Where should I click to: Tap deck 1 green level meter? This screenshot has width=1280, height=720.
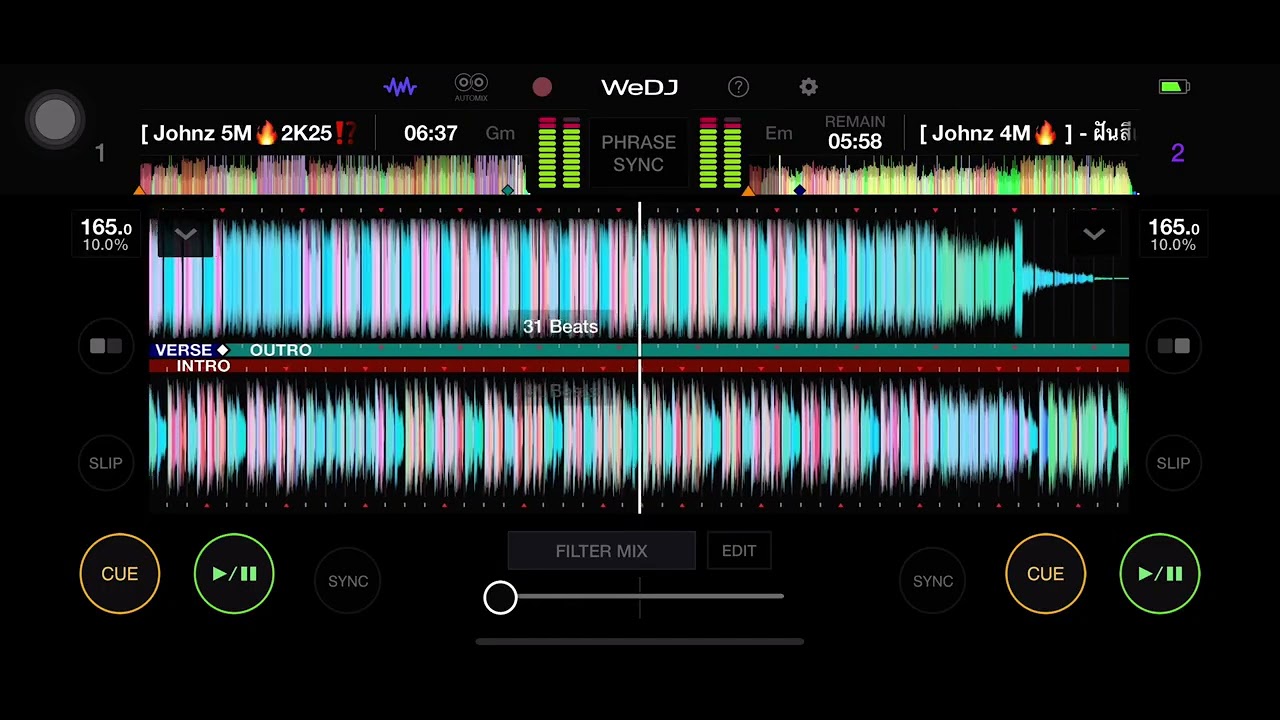(x=559, y=153)
